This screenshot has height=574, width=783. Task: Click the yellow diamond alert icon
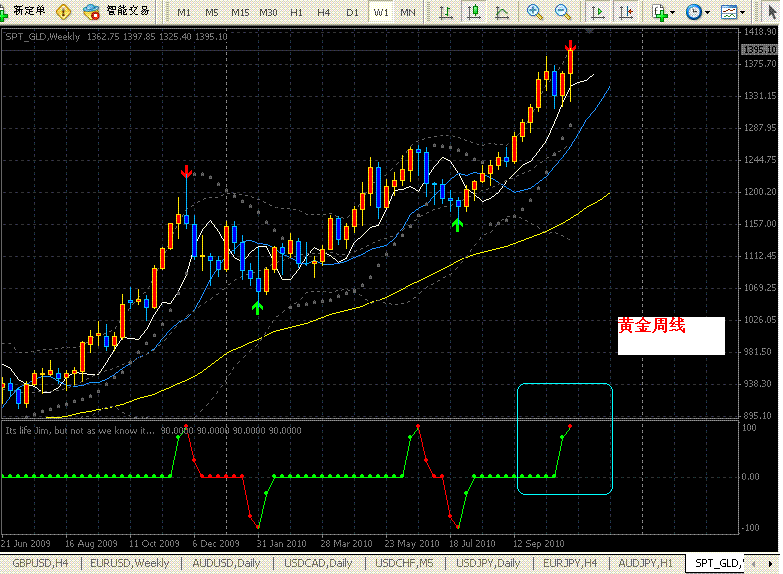pos(63,11)
